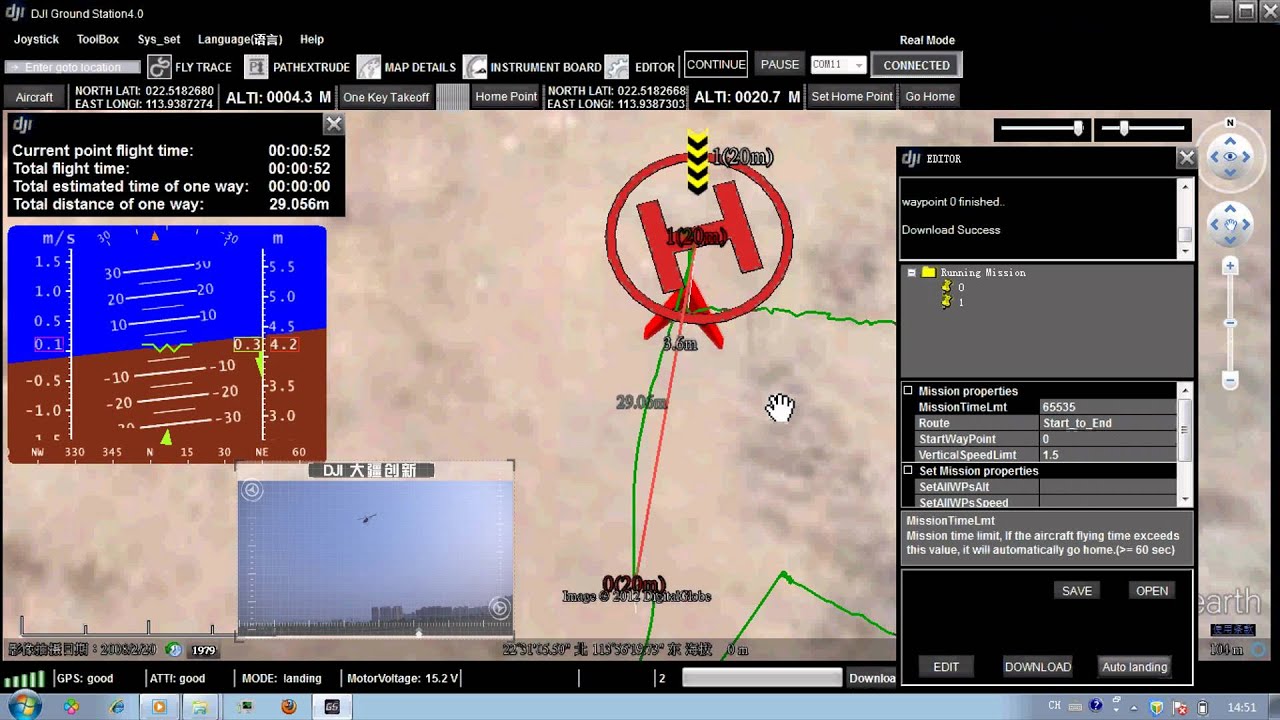Click the Go Home button
Image resolution: width=1280 pixels, height=720 pixels.
930,96
